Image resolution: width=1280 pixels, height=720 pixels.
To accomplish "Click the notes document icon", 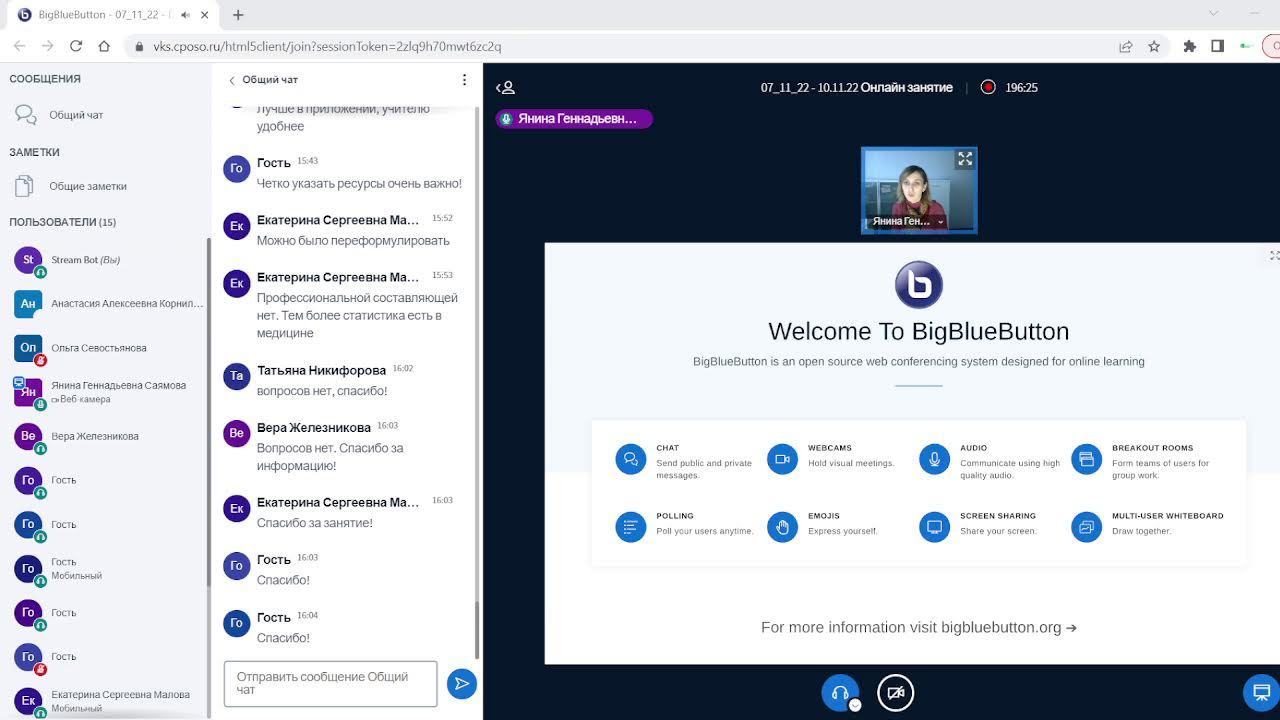I will [25, 186].
